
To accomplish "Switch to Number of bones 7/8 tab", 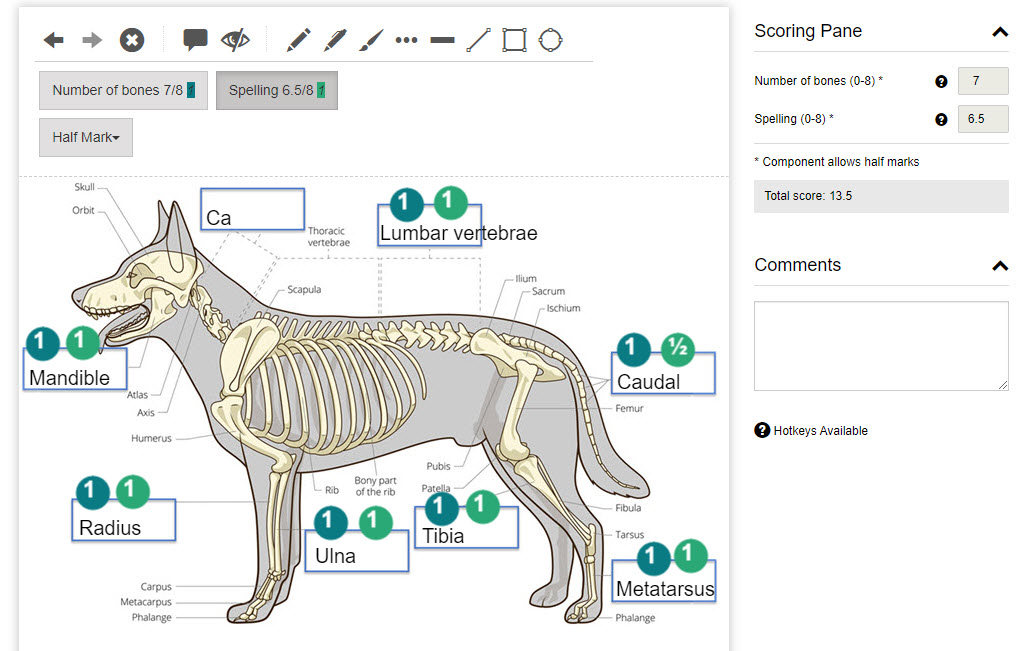I will (123, 90).
